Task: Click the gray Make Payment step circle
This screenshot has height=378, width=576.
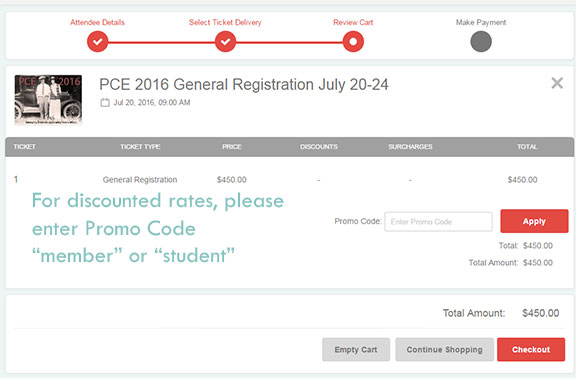Action: point(481,42)
